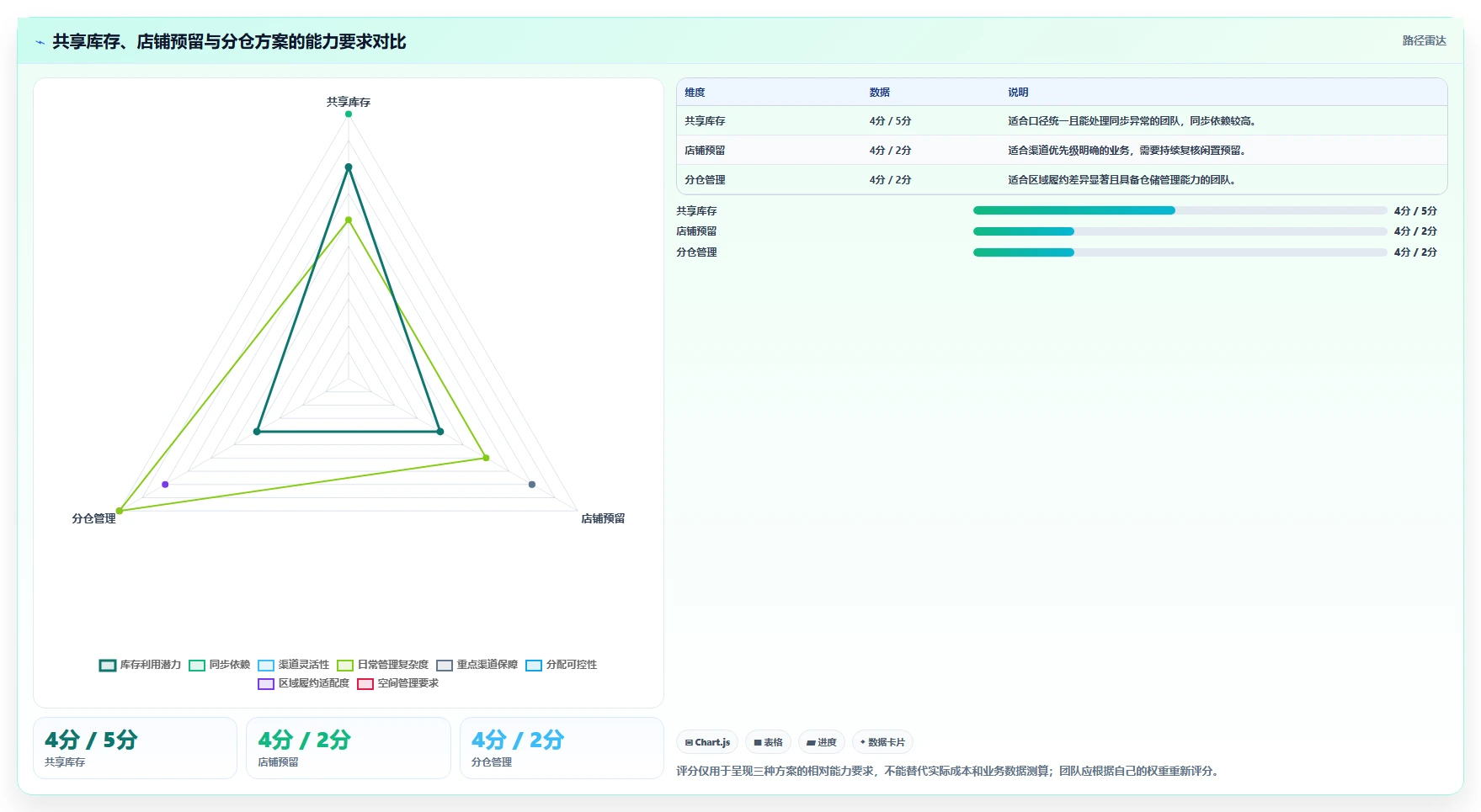Toggle the 渠道灵活性 legend series
This screenshot has height=812, width=1481.
coord(293,665)
